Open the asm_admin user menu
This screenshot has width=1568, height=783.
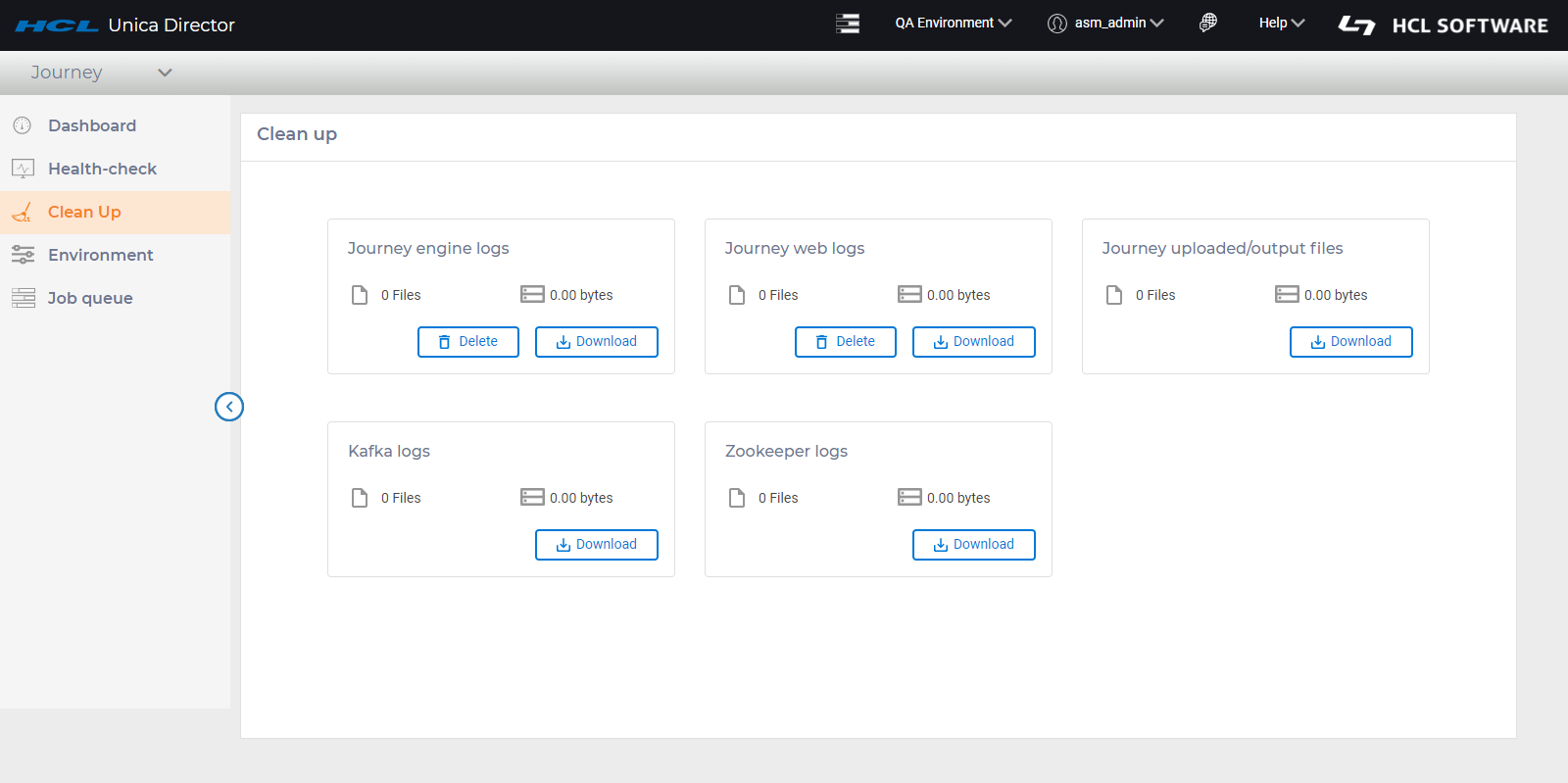point(1105,24)
